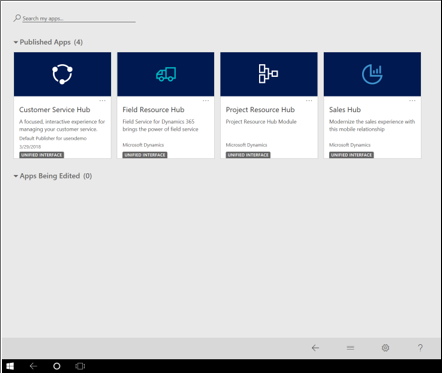
Task: Click Default Publisher for usendemo text
Action: coord(53,138)
